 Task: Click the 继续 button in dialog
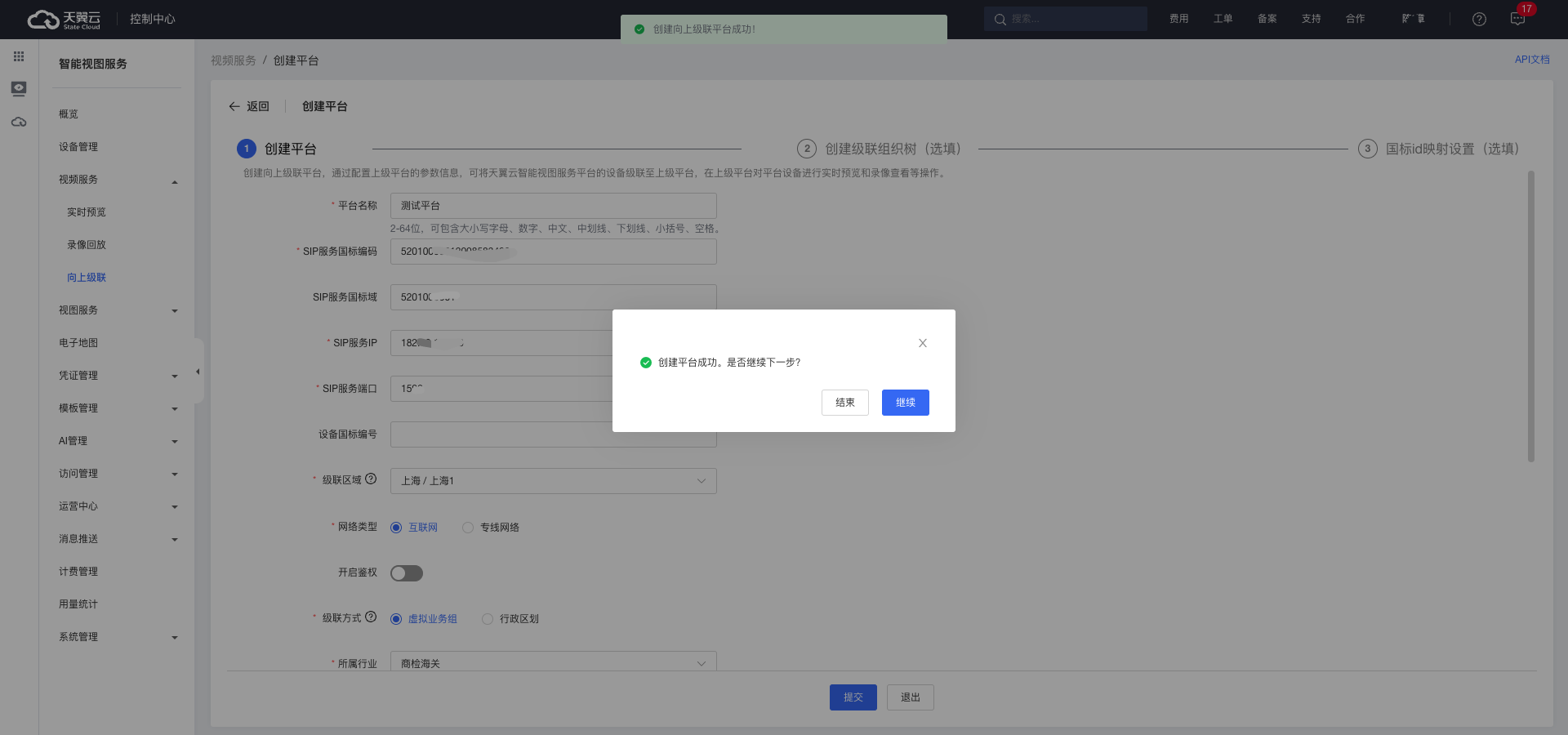point(905,403)
